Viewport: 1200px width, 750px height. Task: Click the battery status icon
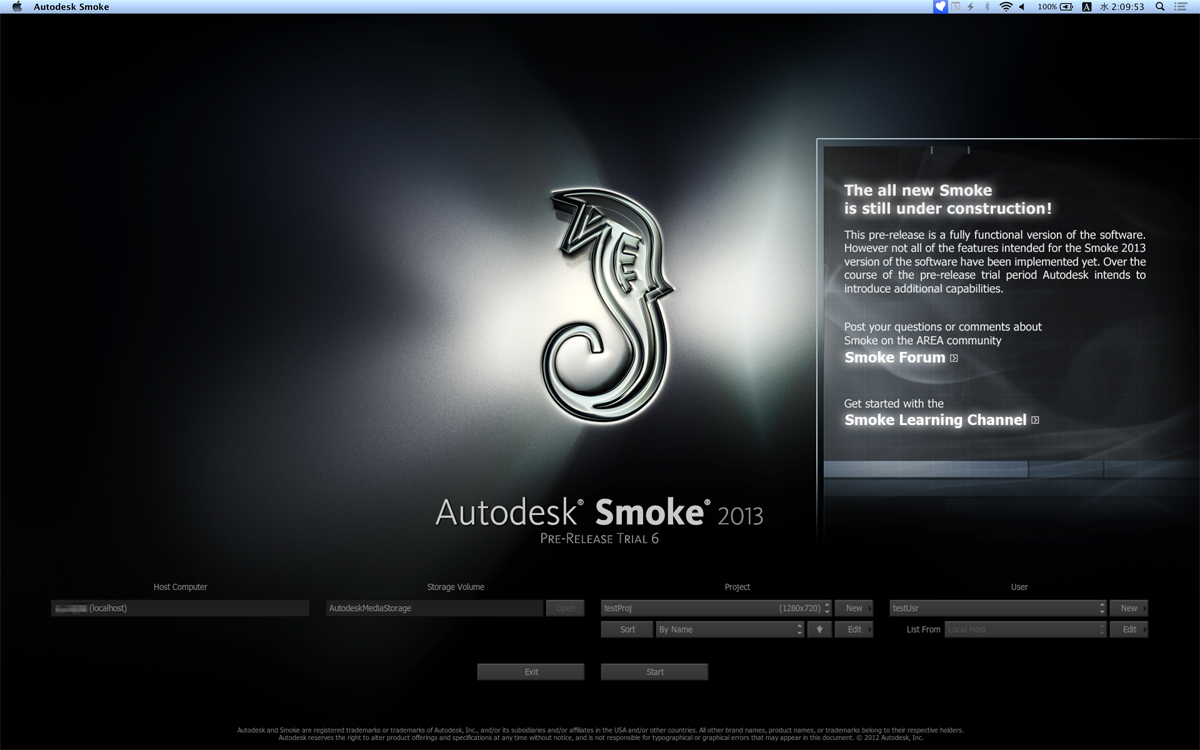point(1065,6)
